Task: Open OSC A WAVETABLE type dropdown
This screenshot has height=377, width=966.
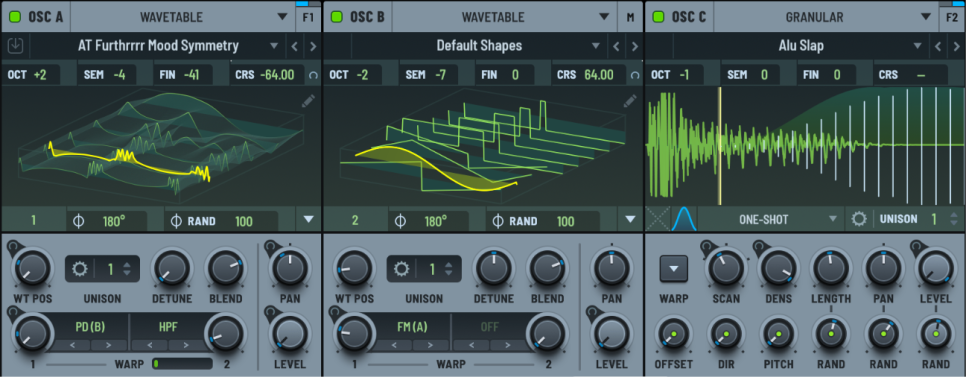Action: click(183, 17)
